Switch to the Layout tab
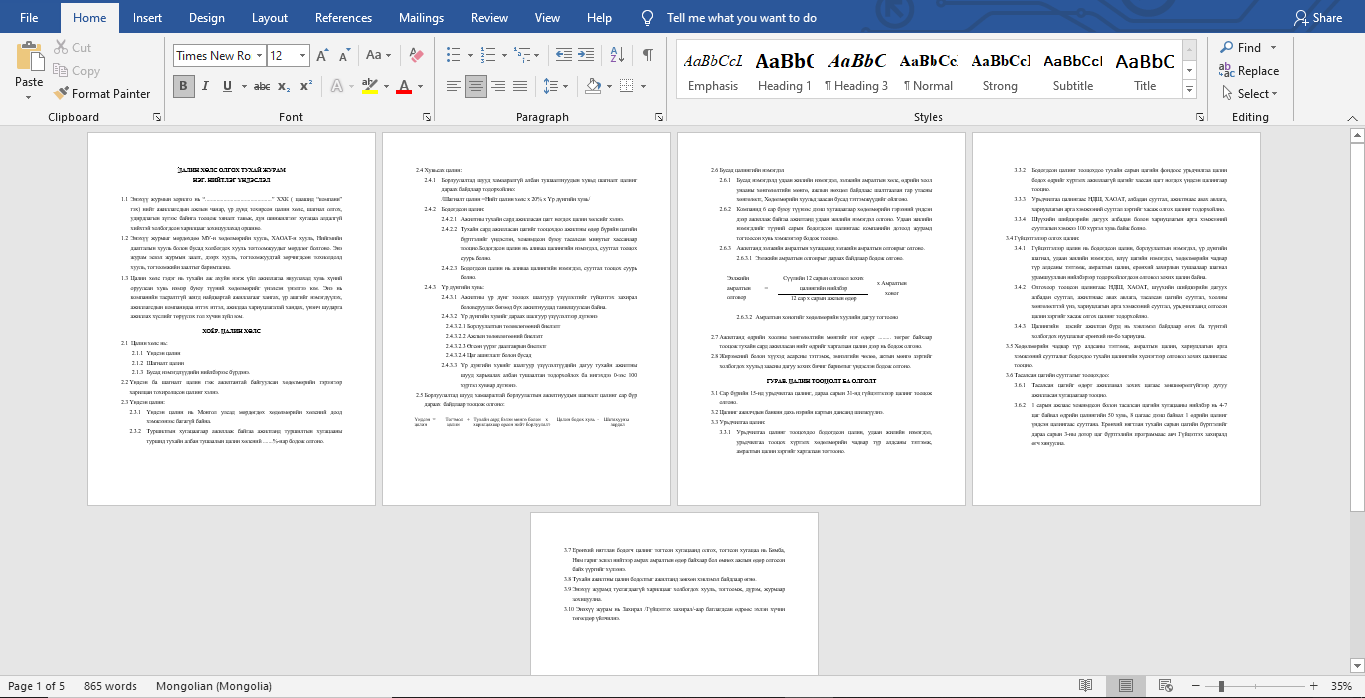The height and width of the screenshot is (698, 1365). pos(270,18)
